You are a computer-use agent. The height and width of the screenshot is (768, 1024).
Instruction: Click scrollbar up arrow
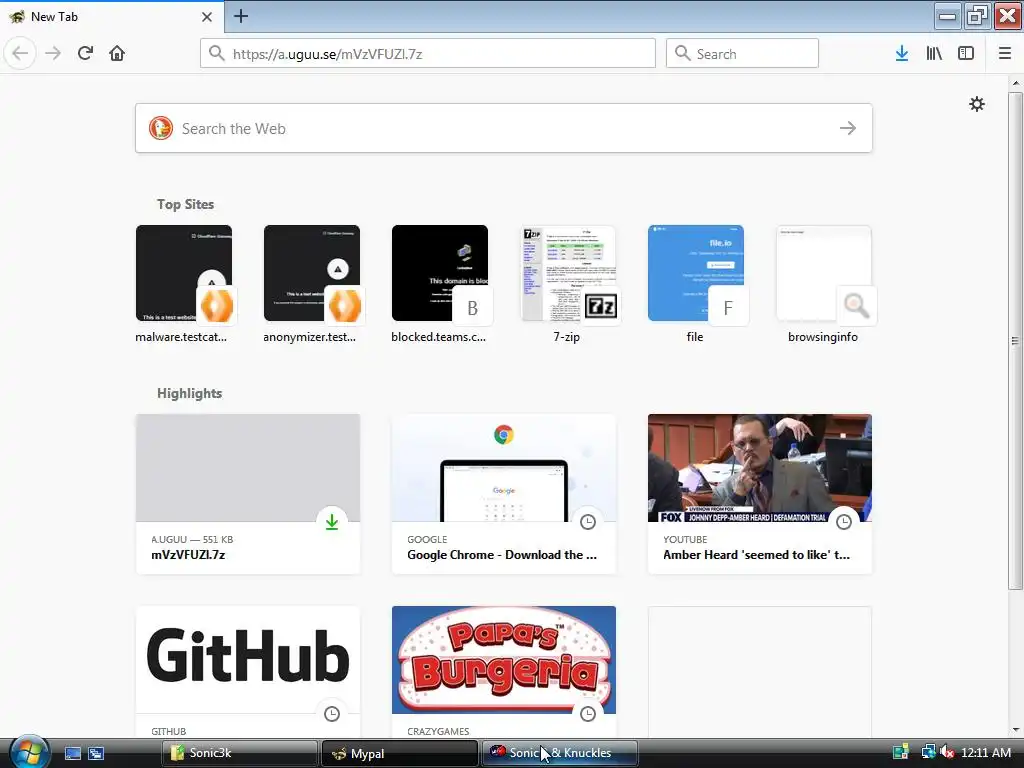[1015, 83]
